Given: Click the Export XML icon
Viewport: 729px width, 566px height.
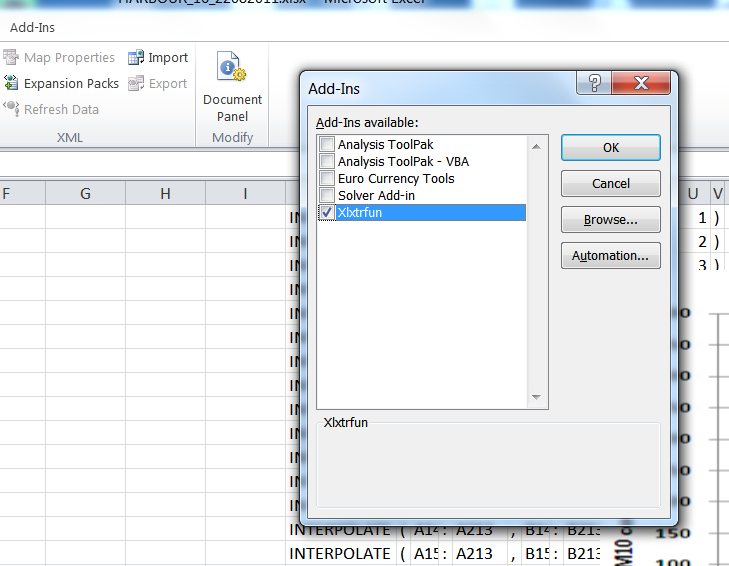Looking at the screenshot, I should [136, 83].
